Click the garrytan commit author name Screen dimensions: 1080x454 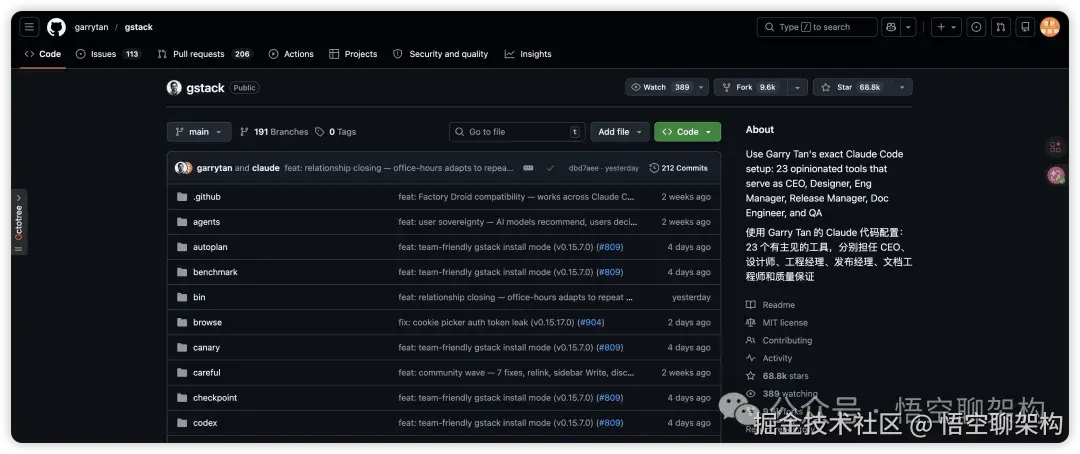coord(214,168)
